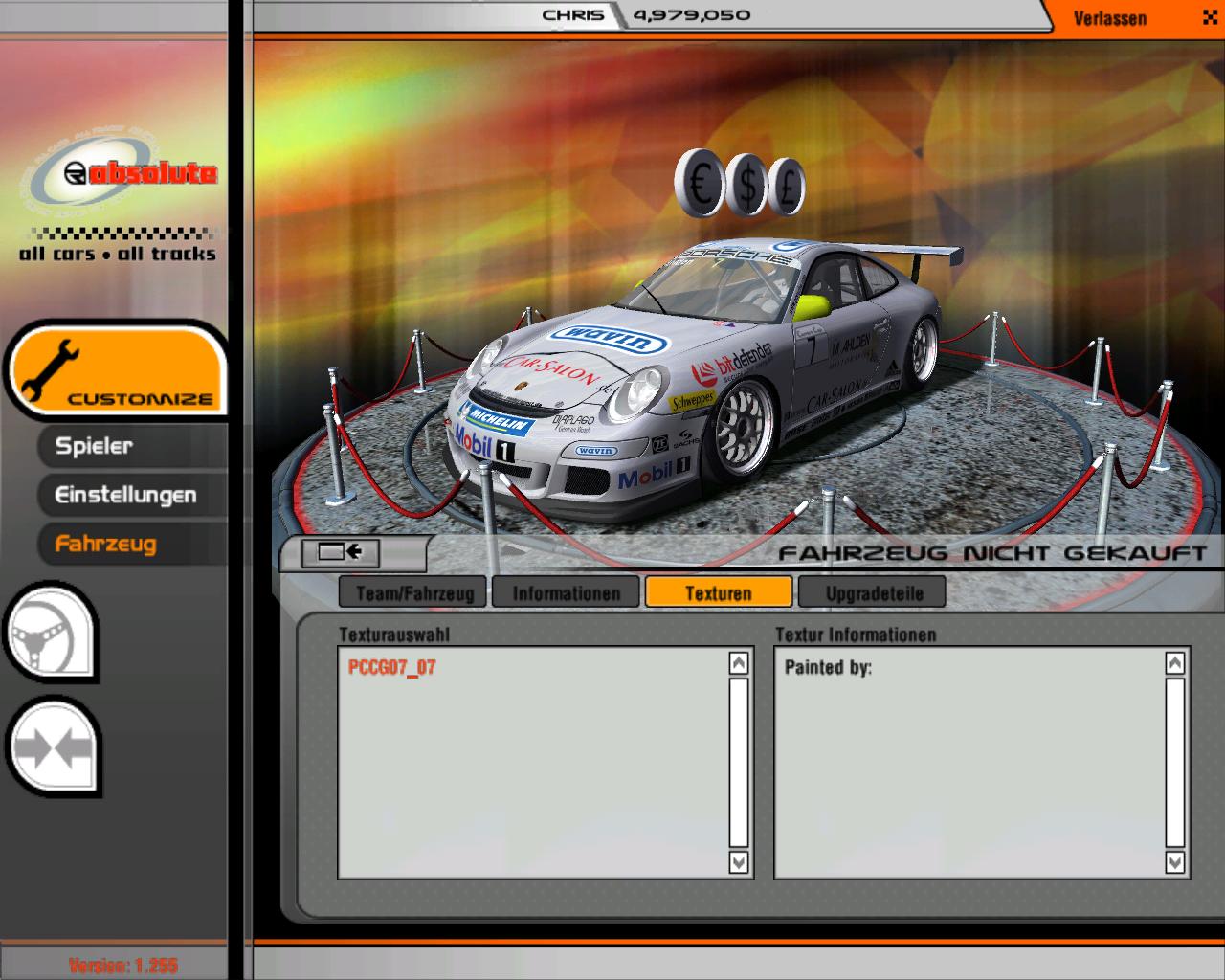Viewport: 1225px width, 980px height.
Task: Click the Dollar coin icon above car
Action: [747, 187]
